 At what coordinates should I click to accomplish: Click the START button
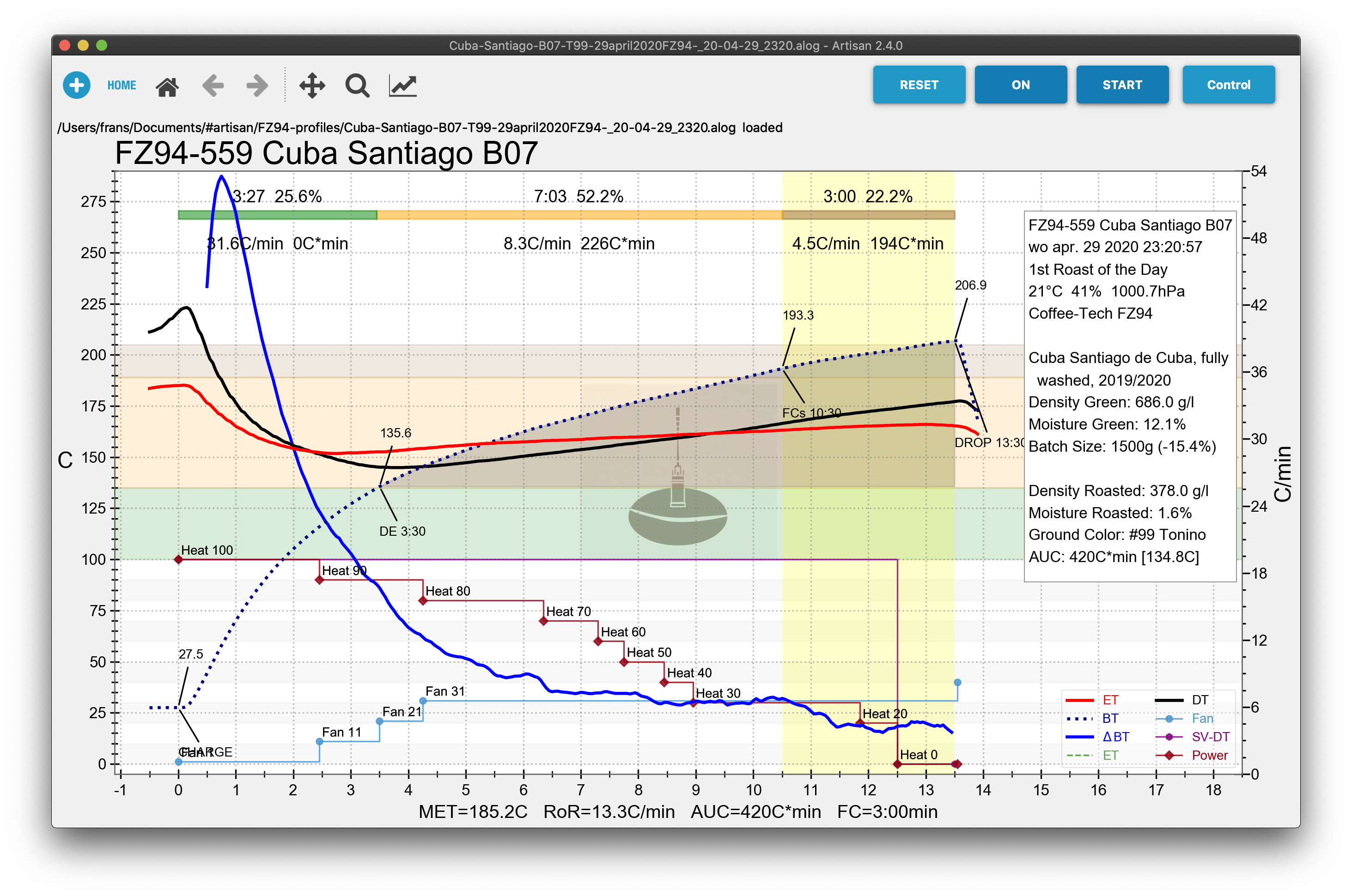click(x=1122, y=85)
